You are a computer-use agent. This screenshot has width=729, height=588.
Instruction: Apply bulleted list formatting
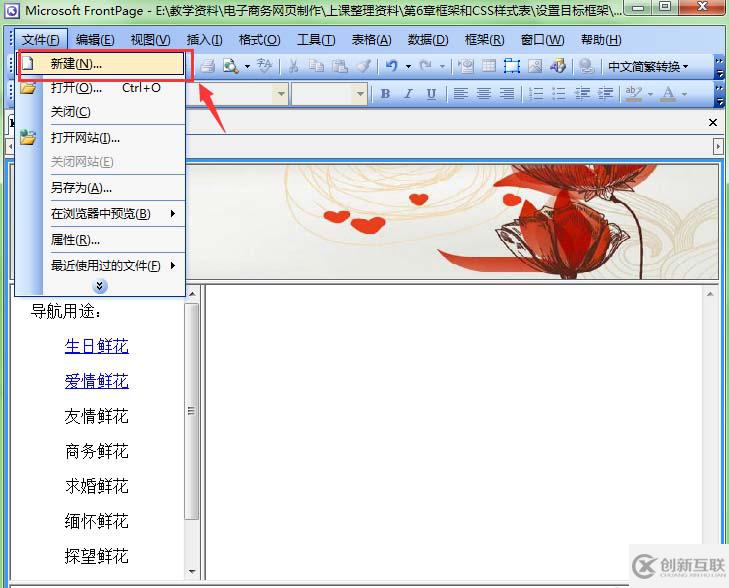click(x=558, y=94)
